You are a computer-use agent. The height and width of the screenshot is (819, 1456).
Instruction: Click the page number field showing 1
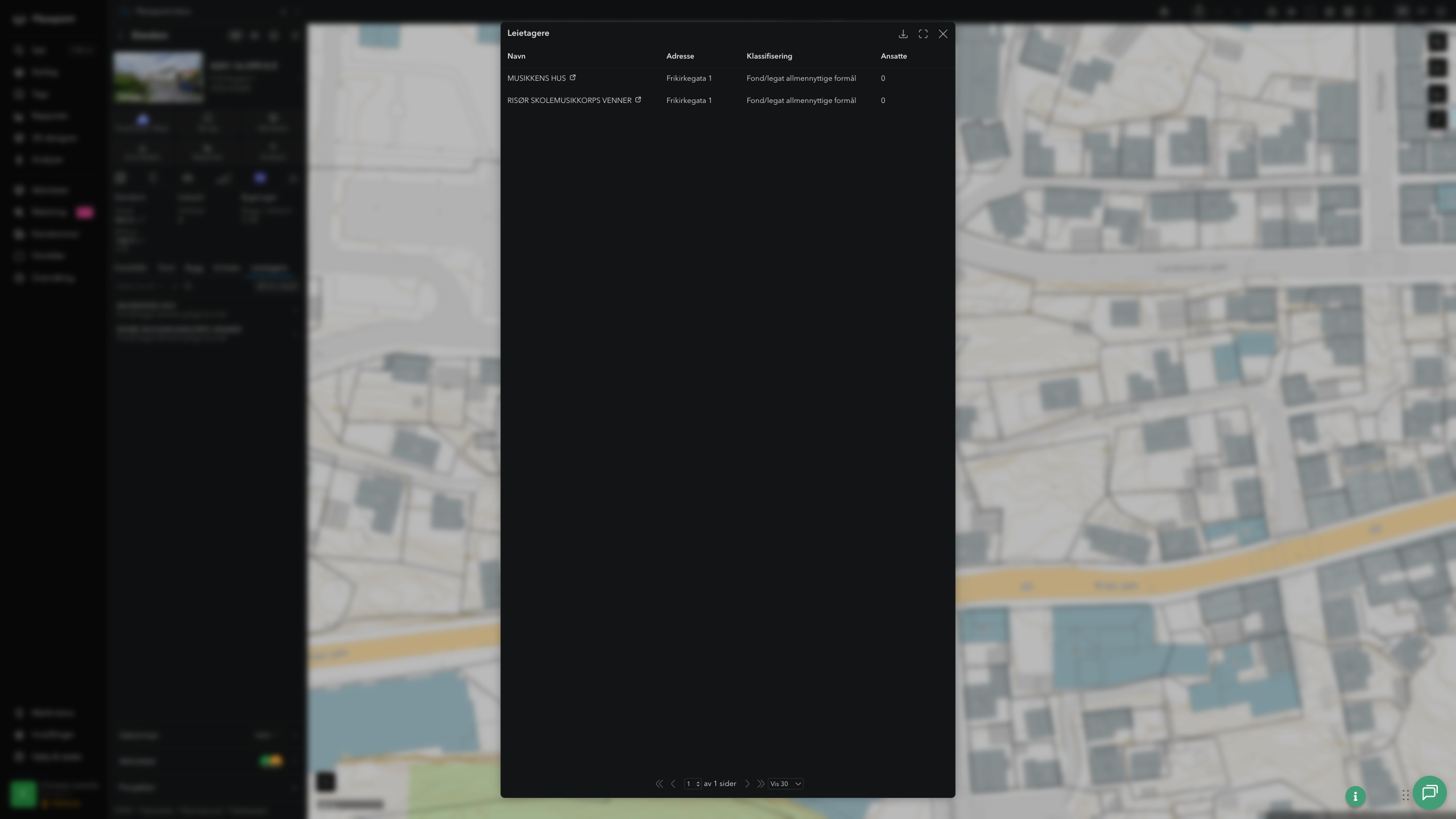[693, 784]
